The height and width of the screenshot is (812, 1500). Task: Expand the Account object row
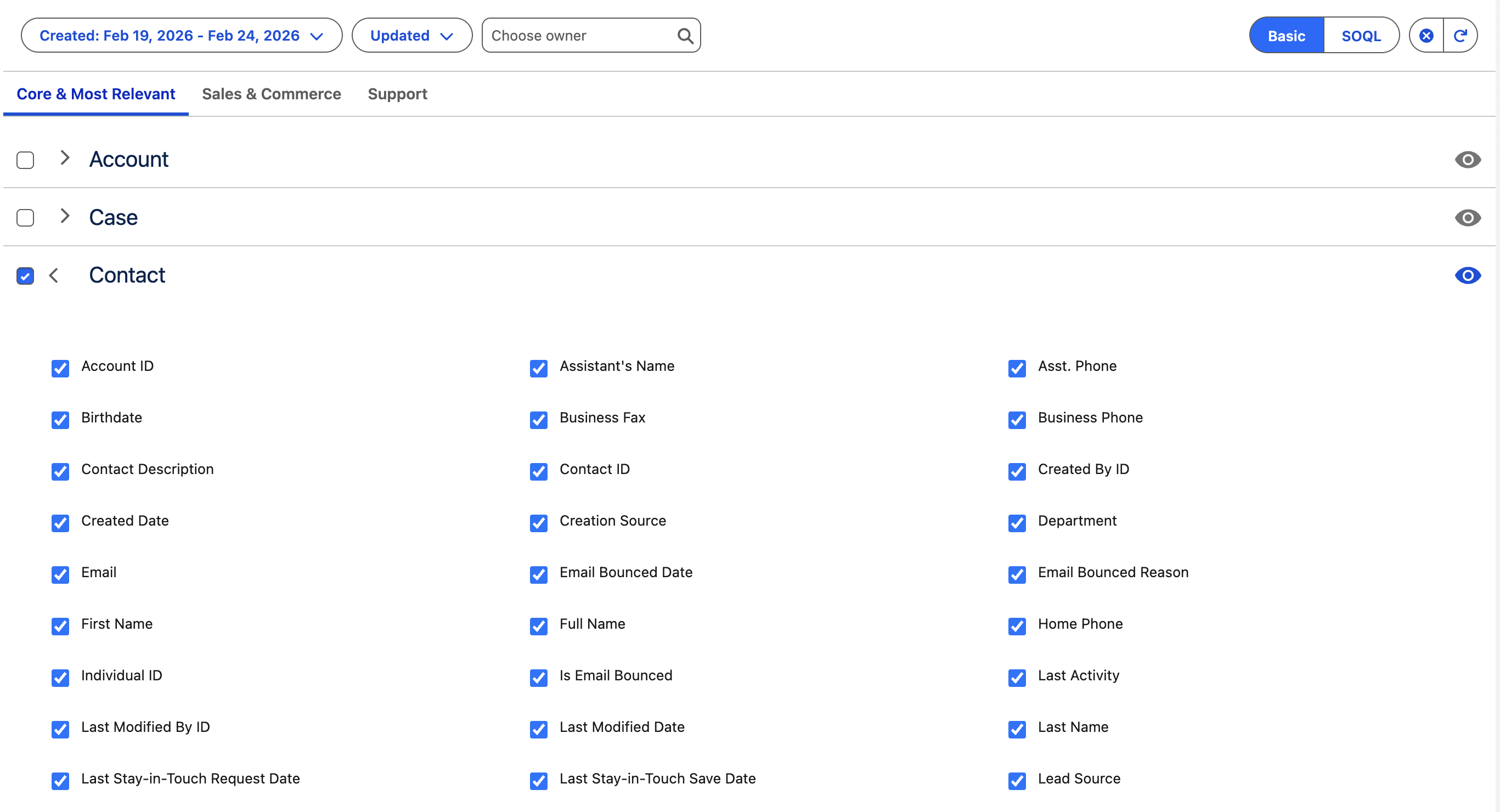coord(65,159)
